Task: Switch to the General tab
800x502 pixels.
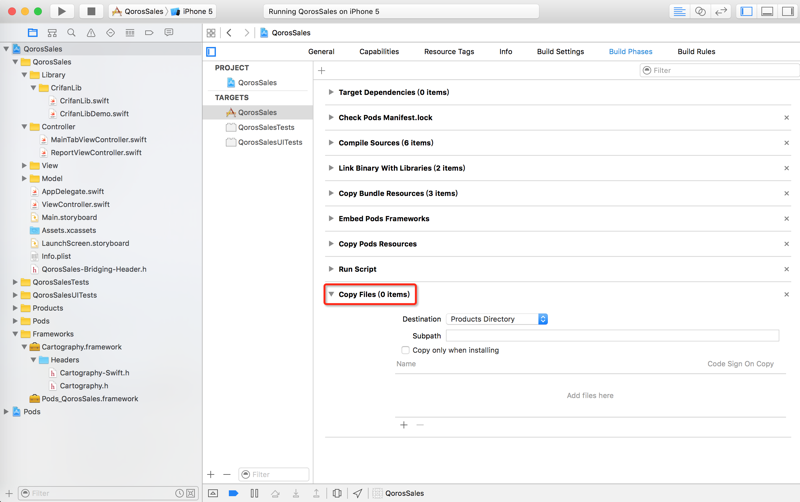Action: 321,52
